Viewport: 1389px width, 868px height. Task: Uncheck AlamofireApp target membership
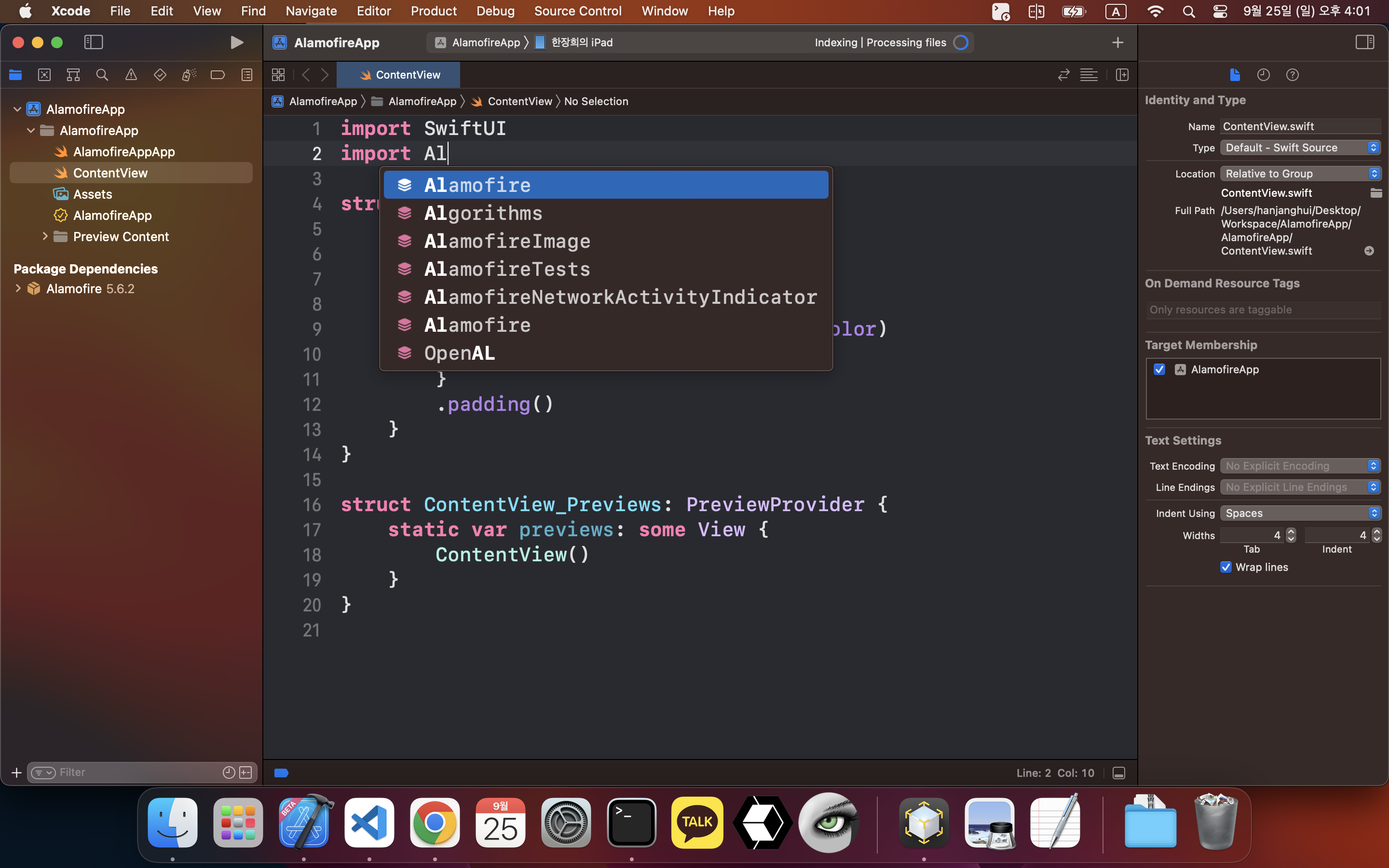click(x=1159, y=369)
